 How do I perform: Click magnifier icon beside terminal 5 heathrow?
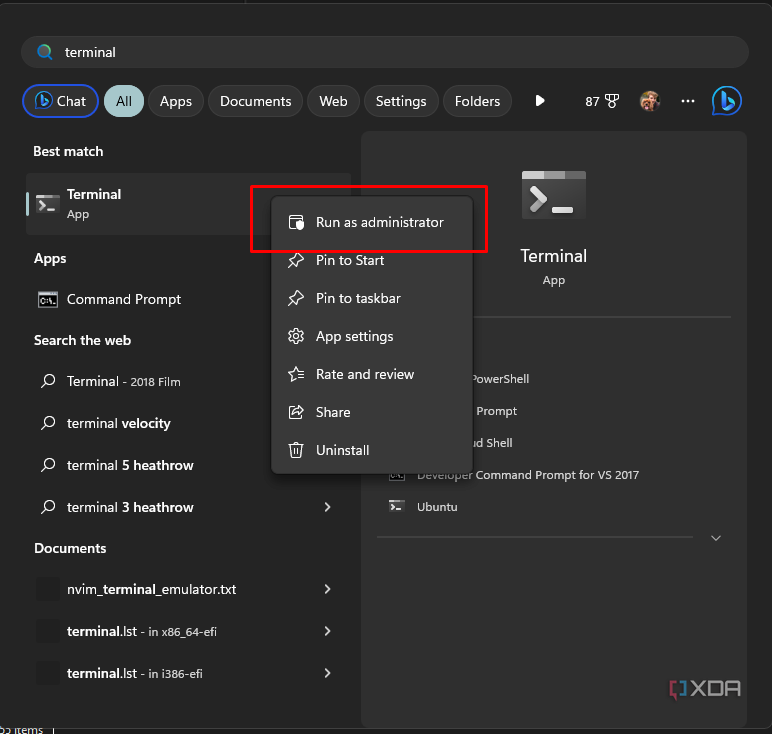click(x=48, y=465)
